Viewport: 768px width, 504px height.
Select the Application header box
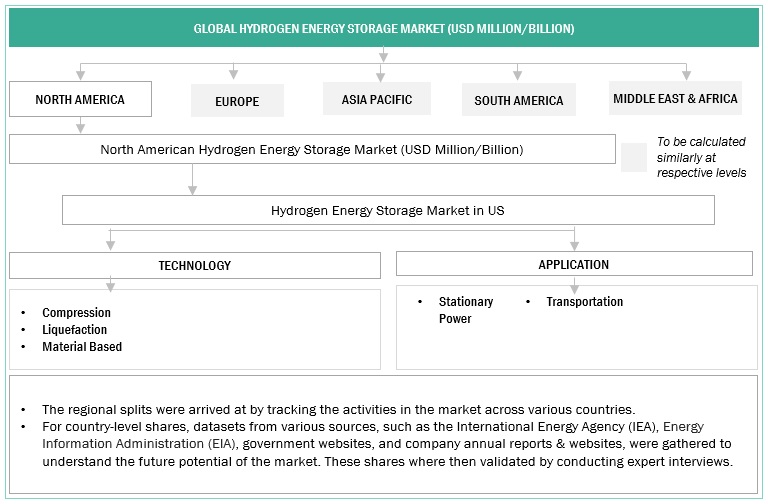[574, 264]
